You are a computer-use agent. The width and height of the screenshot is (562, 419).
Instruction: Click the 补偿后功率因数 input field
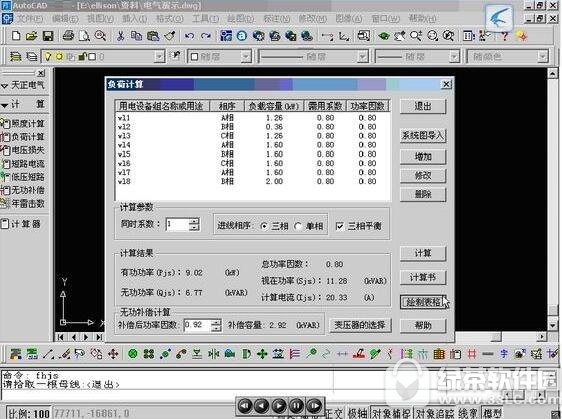(x=197, y=325)
